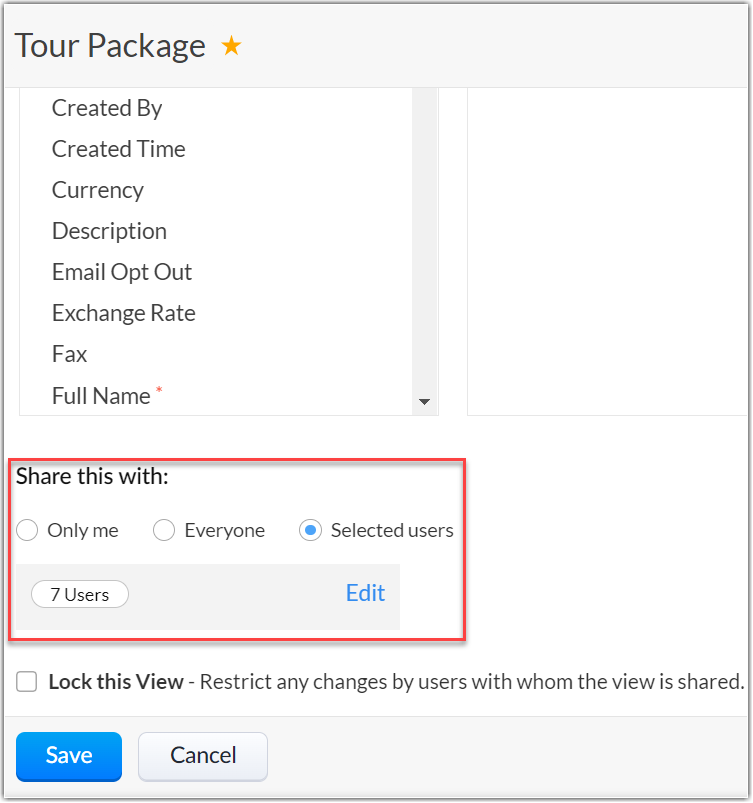Select Email Opt Out in the list

[x=122, y=272]
